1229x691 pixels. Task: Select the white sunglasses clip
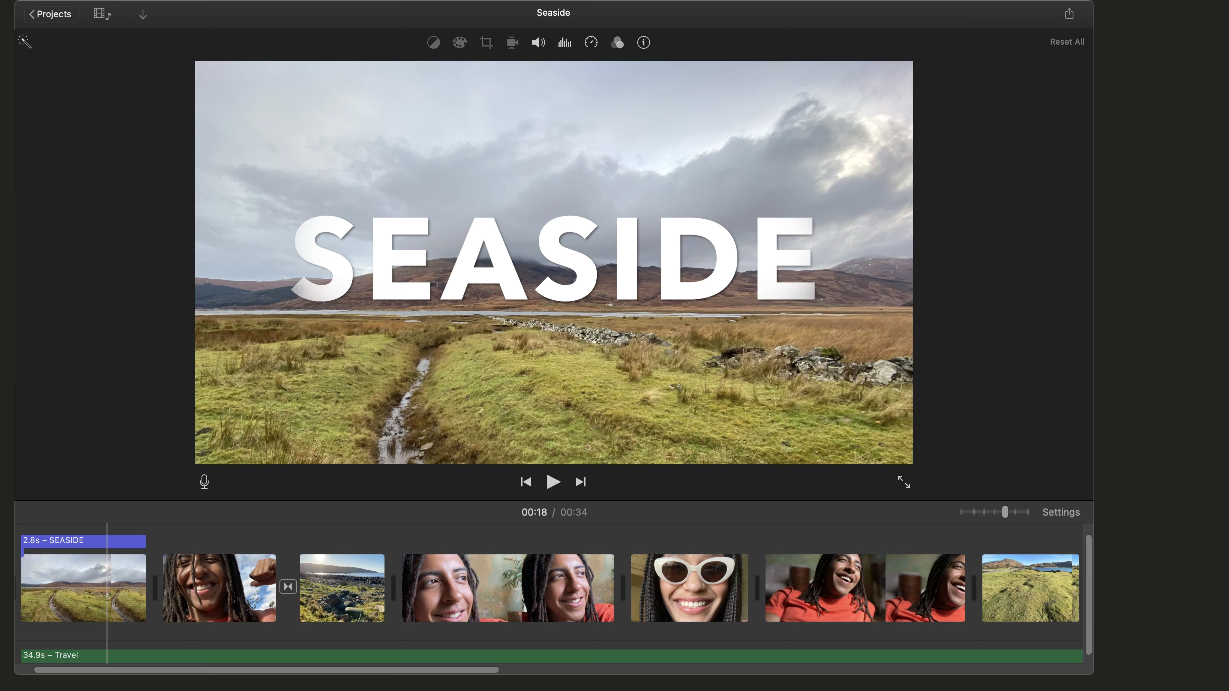pyautogui.click(x=689, y=588)
